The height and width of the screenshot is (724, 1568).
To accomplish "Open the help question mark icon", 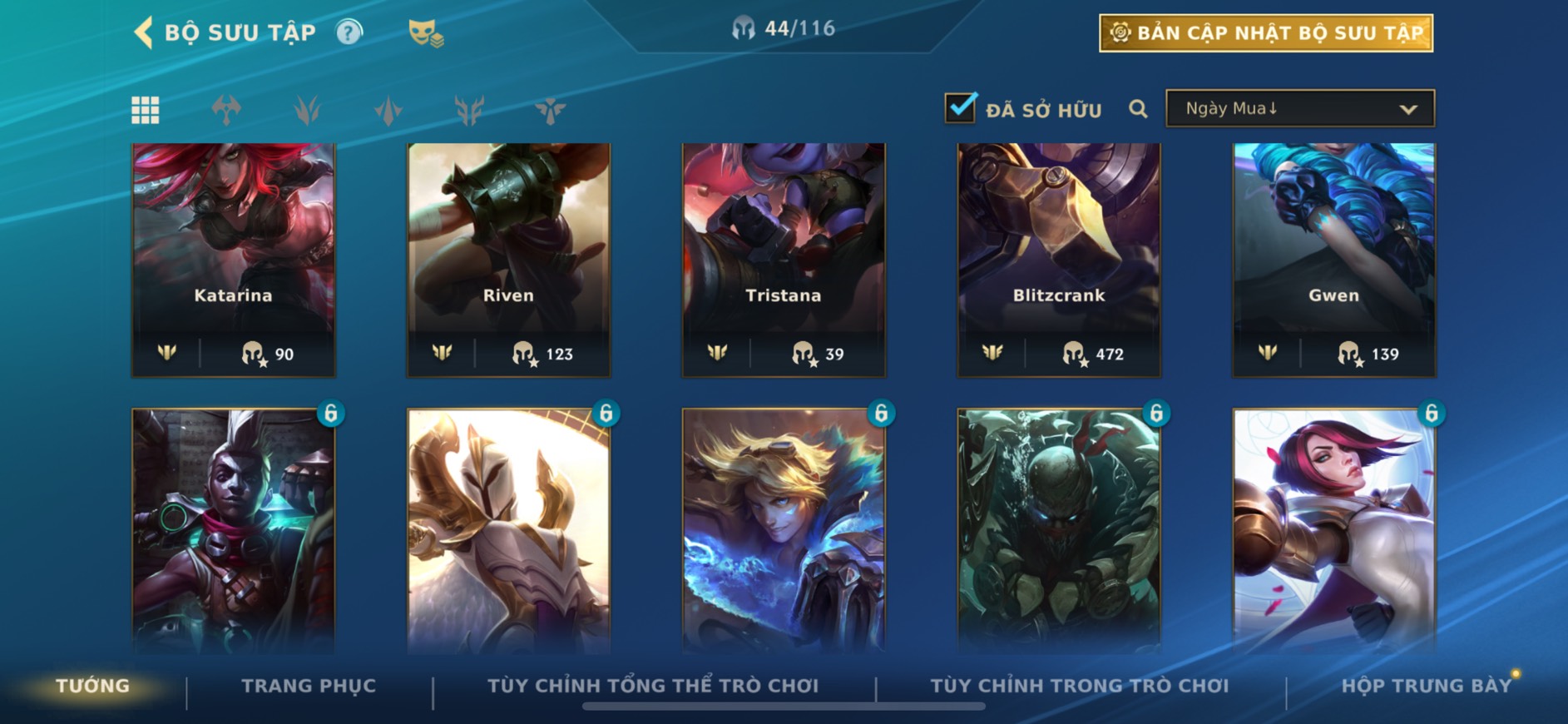I will [349, 32].
